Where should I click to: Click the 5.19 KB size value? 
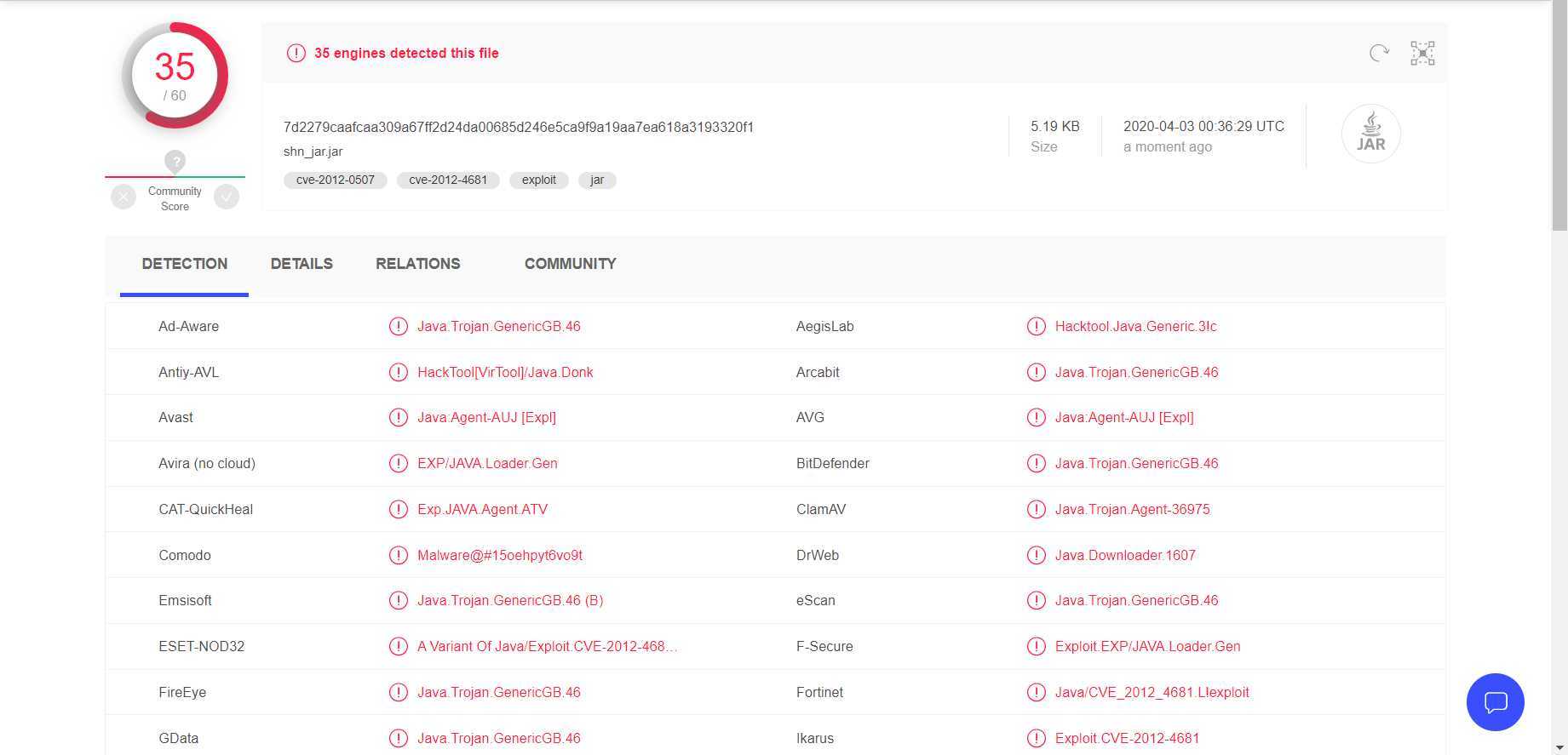1054,126
